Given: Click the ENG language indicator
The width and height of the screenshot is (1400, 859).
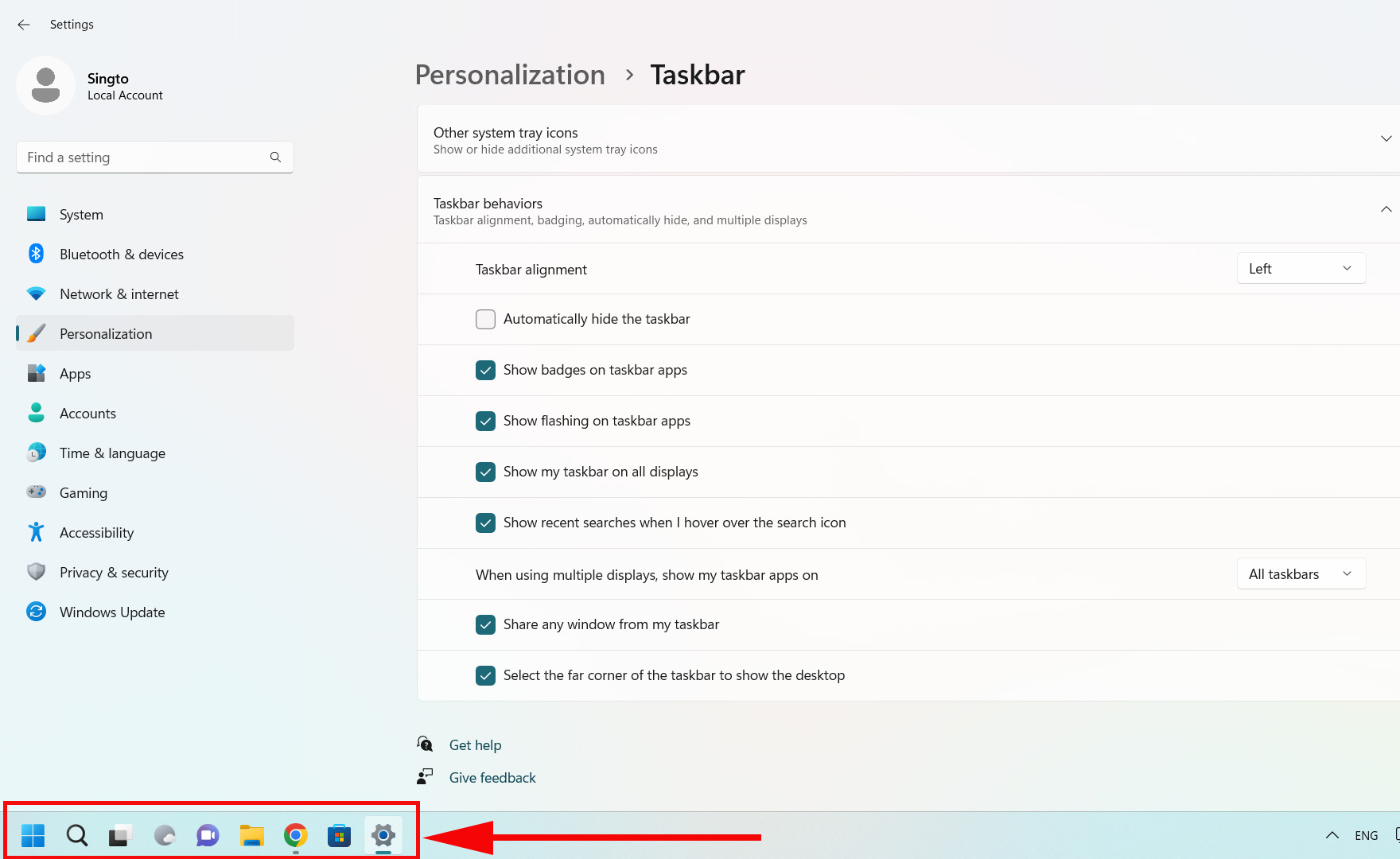Looking at the screenshot, I should point(1367,836).
